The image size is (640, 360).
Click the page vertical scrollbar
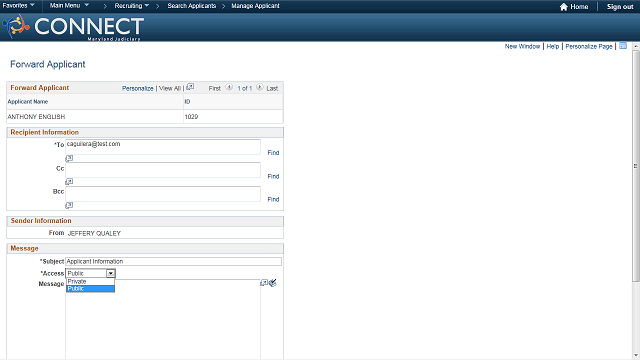(x=636, y=166)
